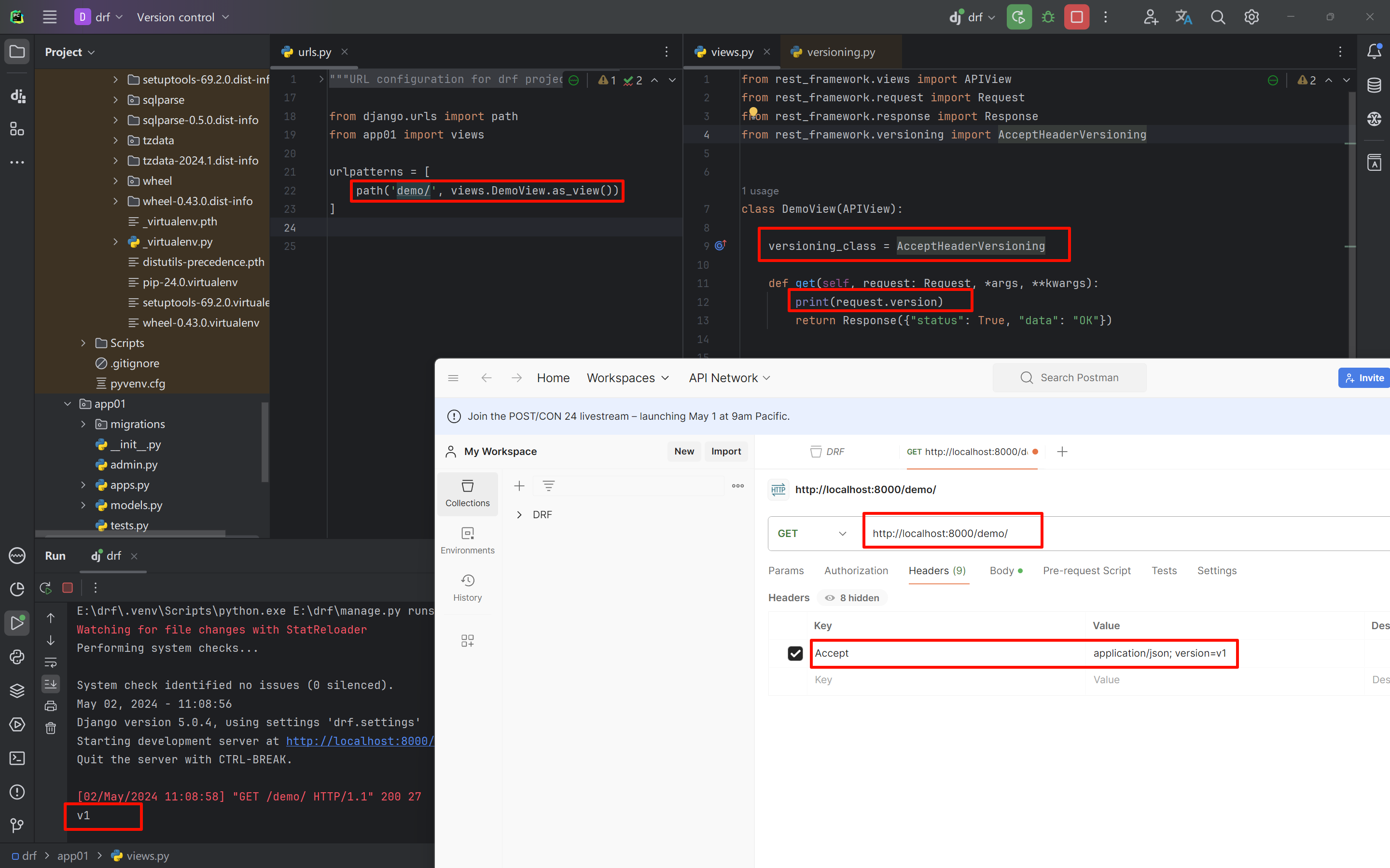Click the red Stop run button

coord(1076,17)
